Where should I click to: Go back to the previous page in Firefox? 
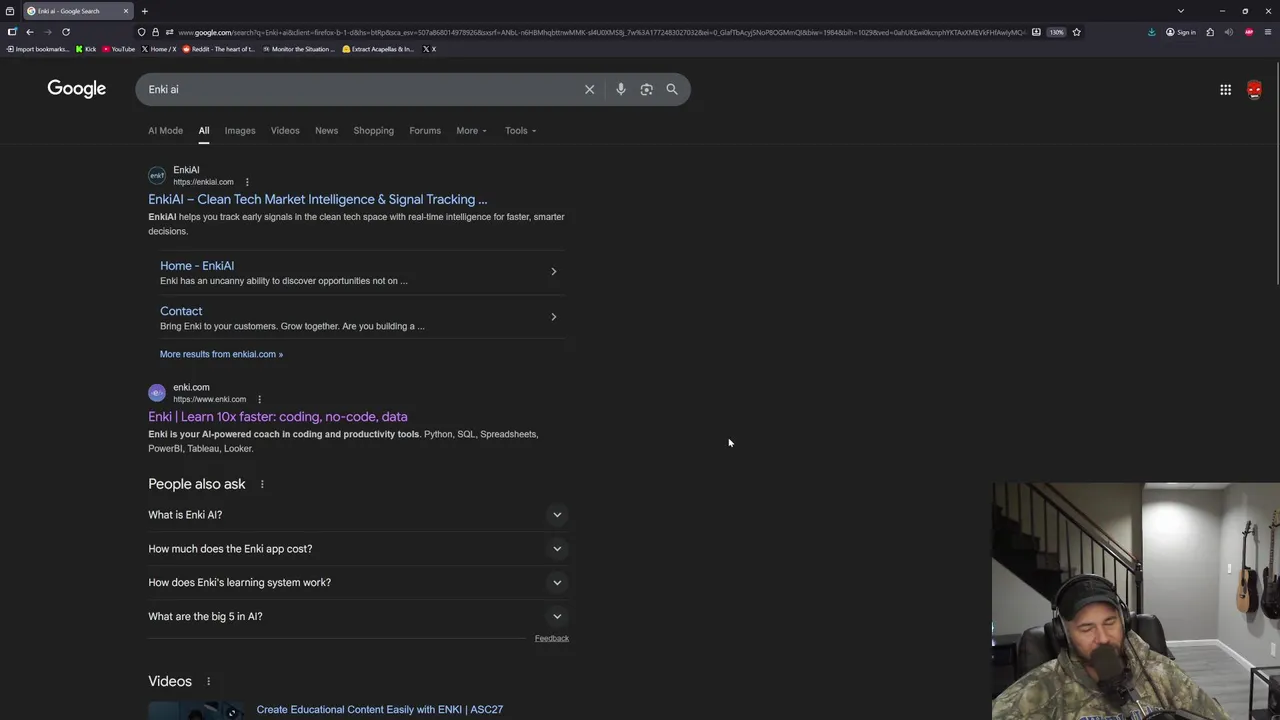point(29,32)
